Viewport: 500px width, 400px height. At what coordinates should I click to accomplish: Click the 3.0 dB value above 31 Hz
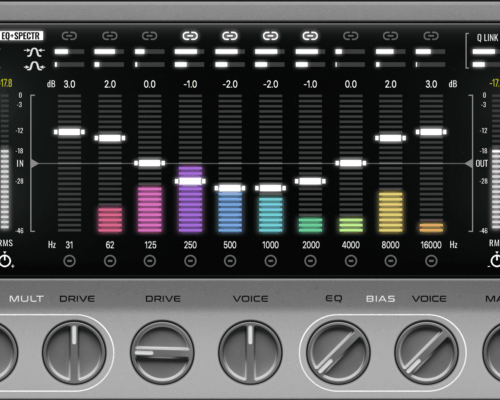[x=69, y=84]
